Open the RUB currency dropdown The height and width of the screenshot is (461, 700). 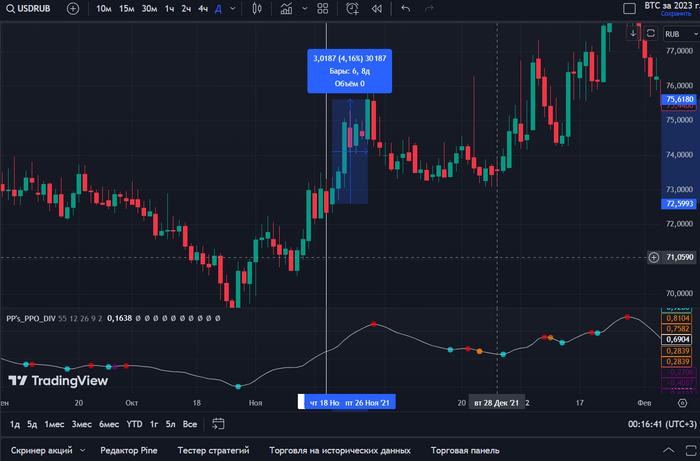(x=680, y=34)
